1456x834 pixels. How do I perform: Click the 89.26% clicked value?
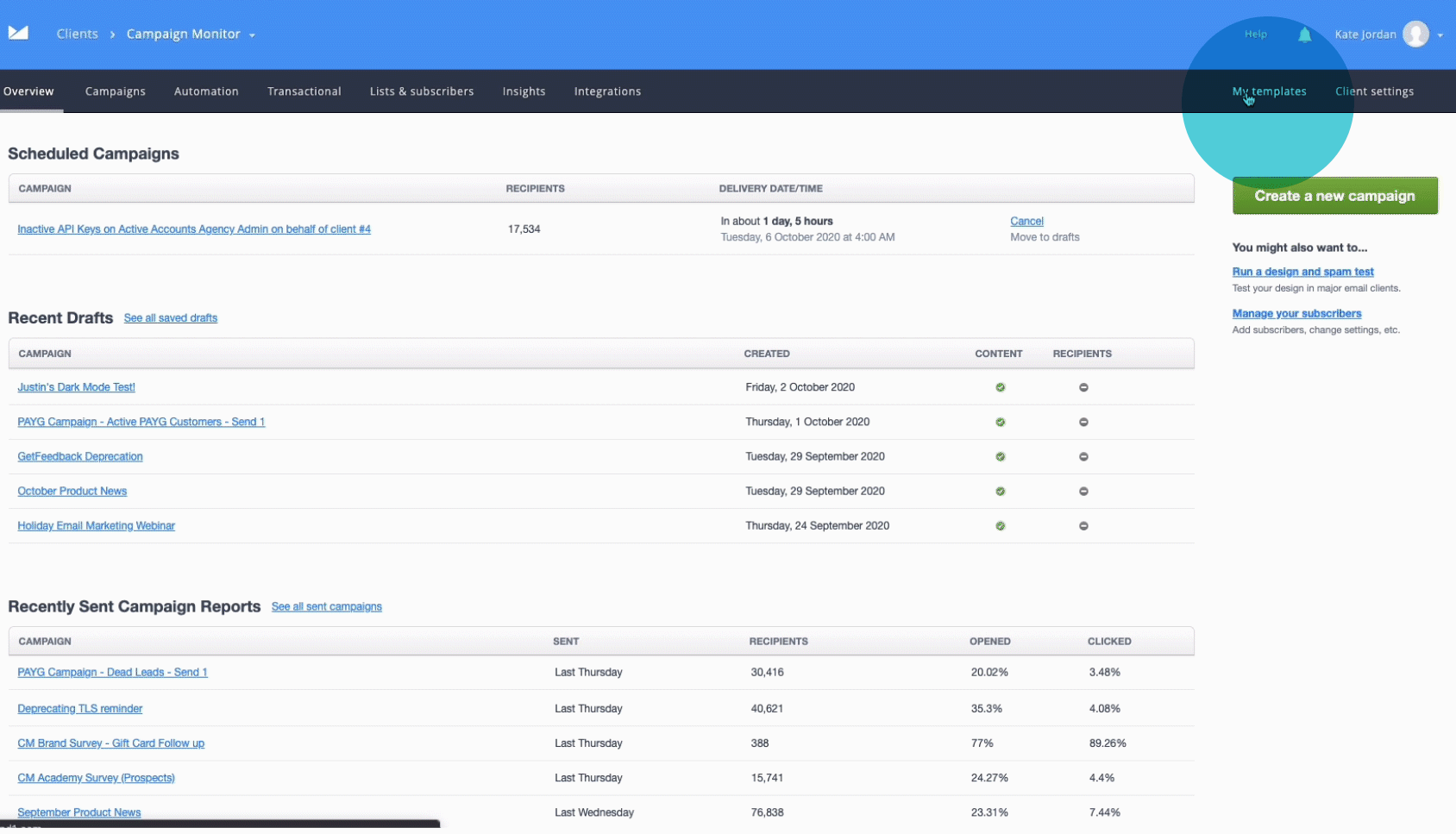(1108, 743)
